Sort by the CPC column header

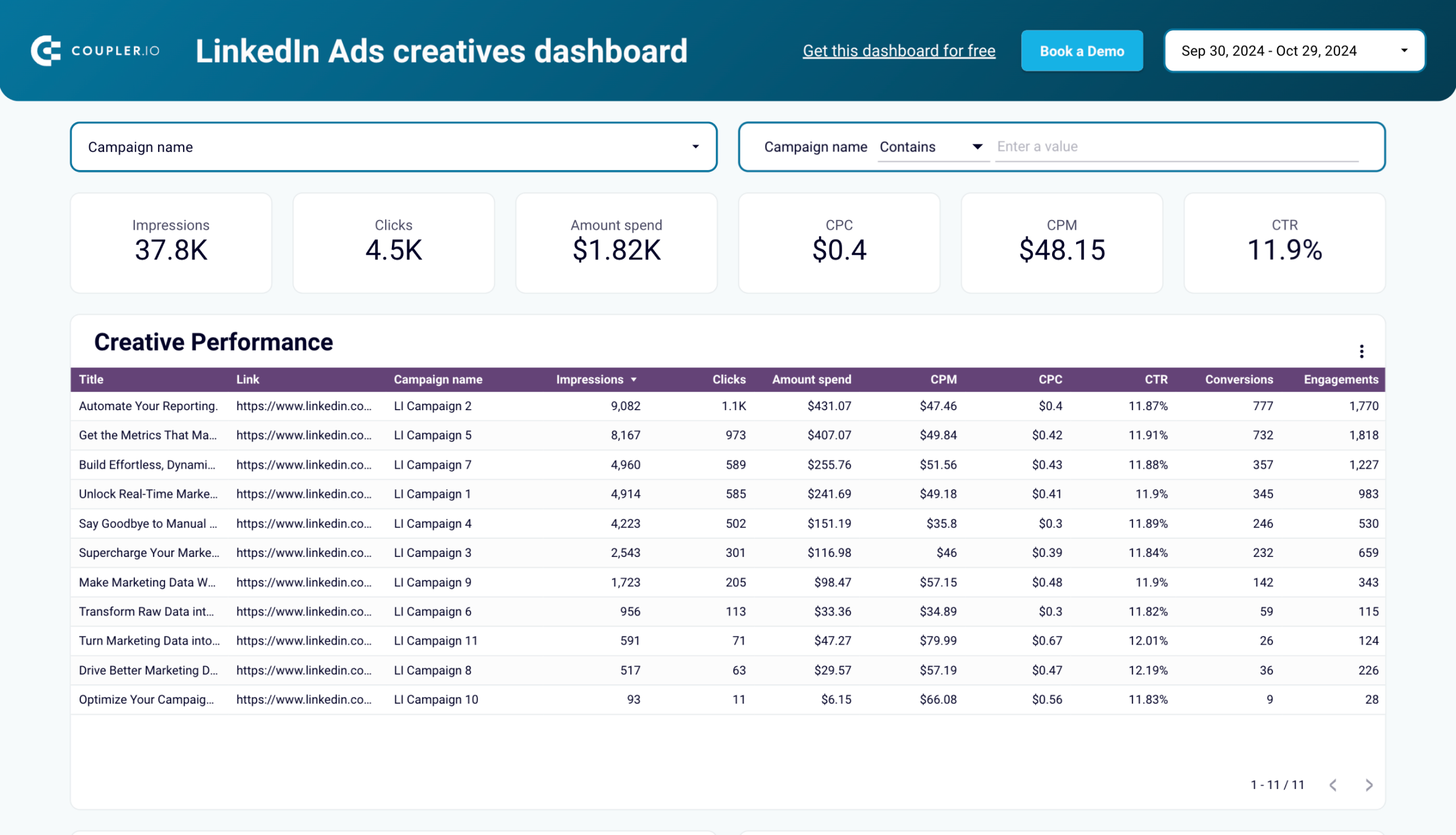click(x=1050, y=379)
